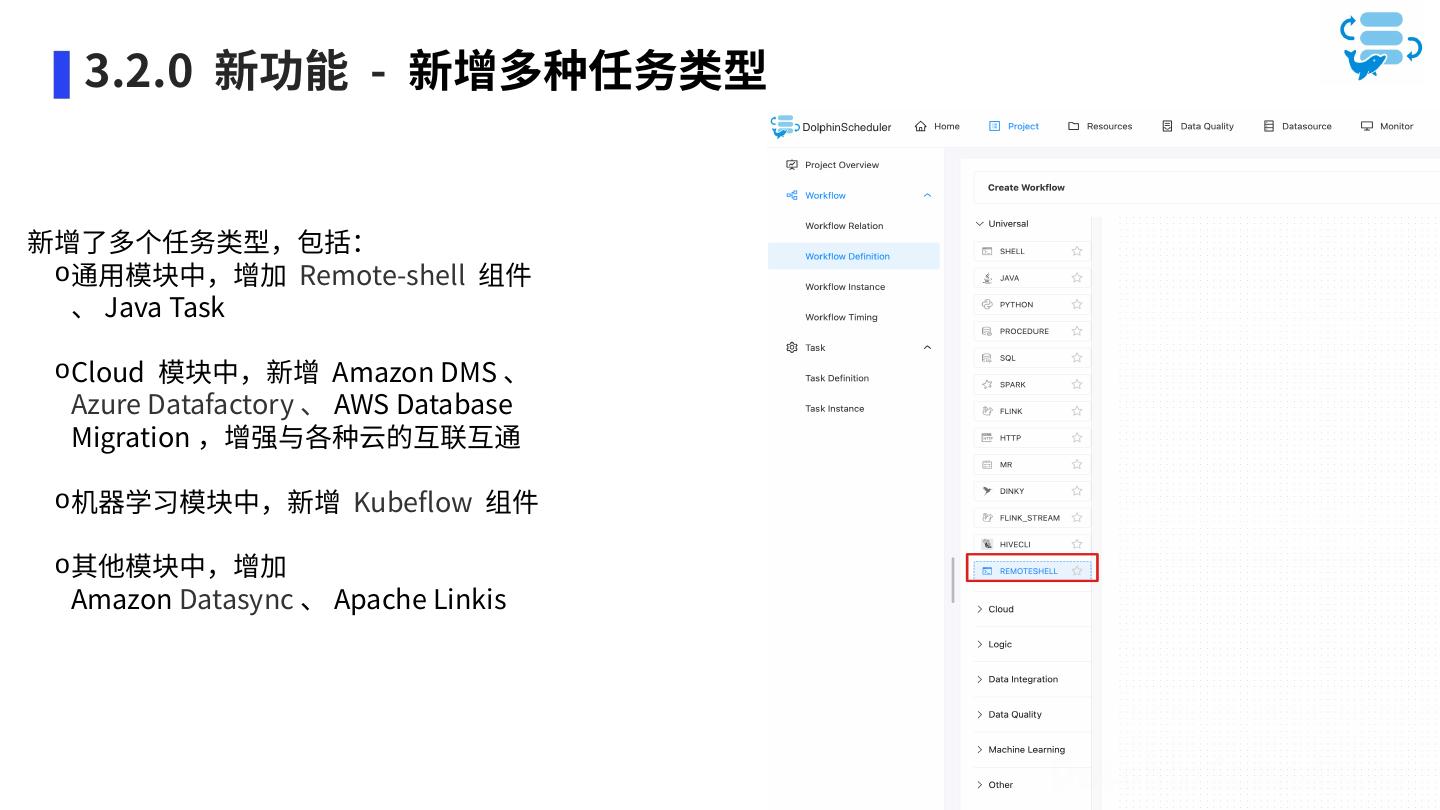
Task: Favorite the MR task with its star
Action: pos(1077,465)
